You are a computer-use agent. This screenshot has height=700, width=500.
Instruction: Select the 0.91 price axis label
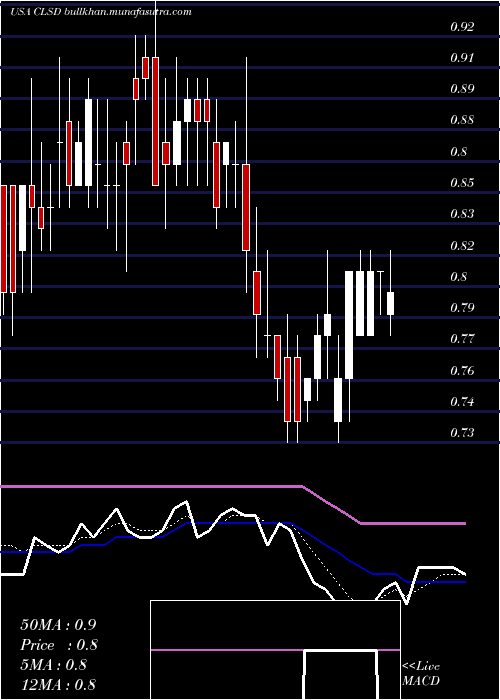462,58
